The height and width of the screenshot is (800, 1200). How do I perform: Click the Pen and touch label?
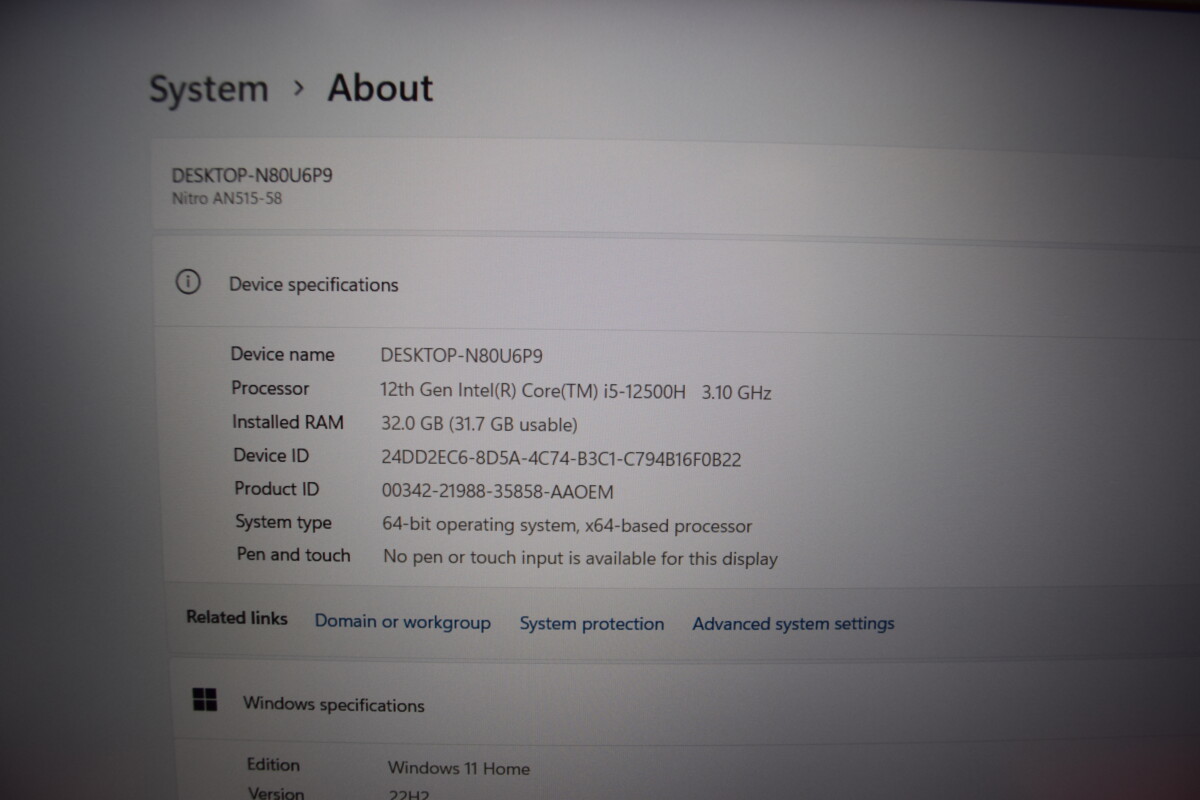coord(293,555)
